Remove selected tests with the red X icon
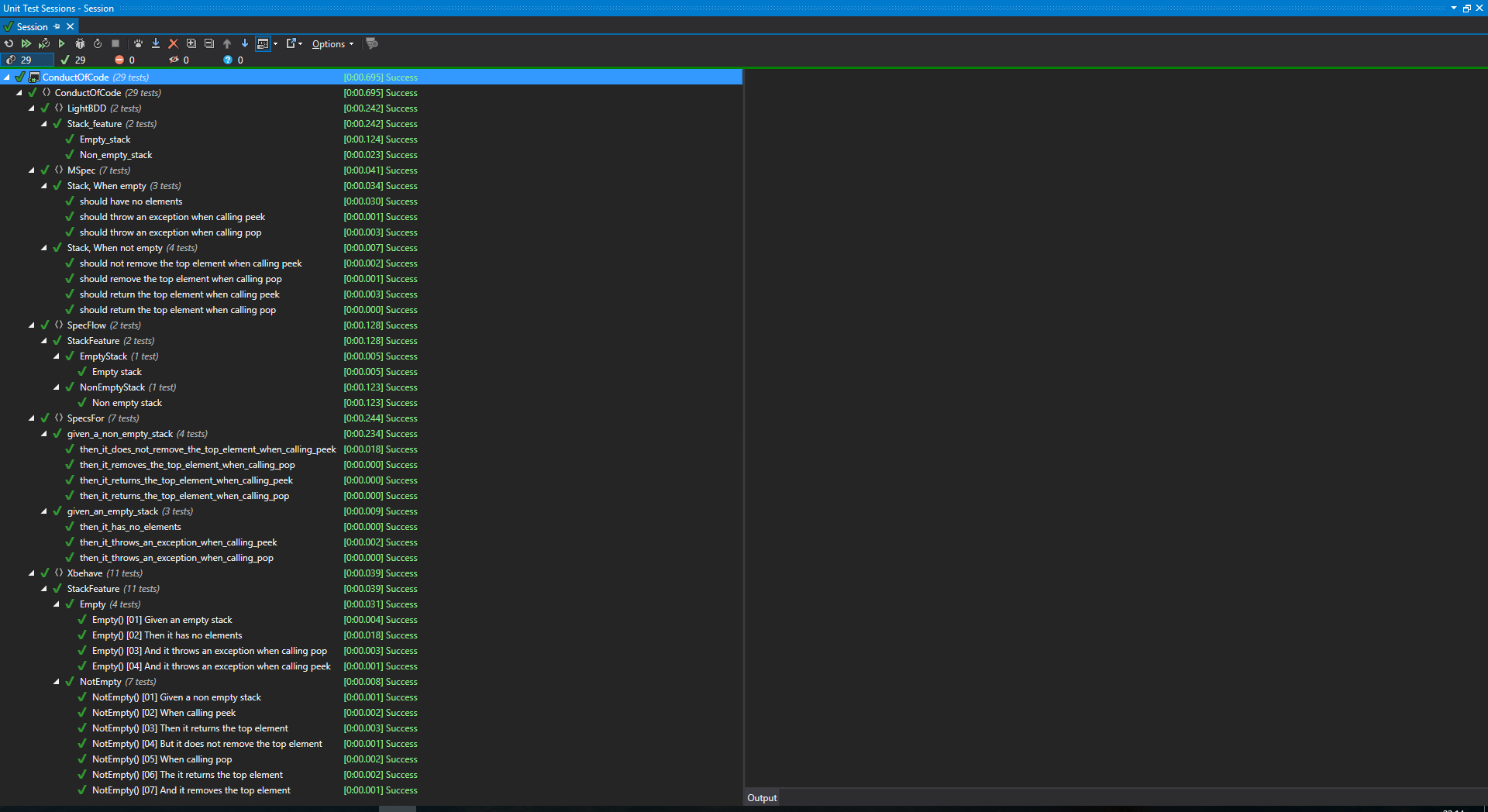The height and width of the screenshot is (812, 1488). pyautogui.click(x=174, y=44)
